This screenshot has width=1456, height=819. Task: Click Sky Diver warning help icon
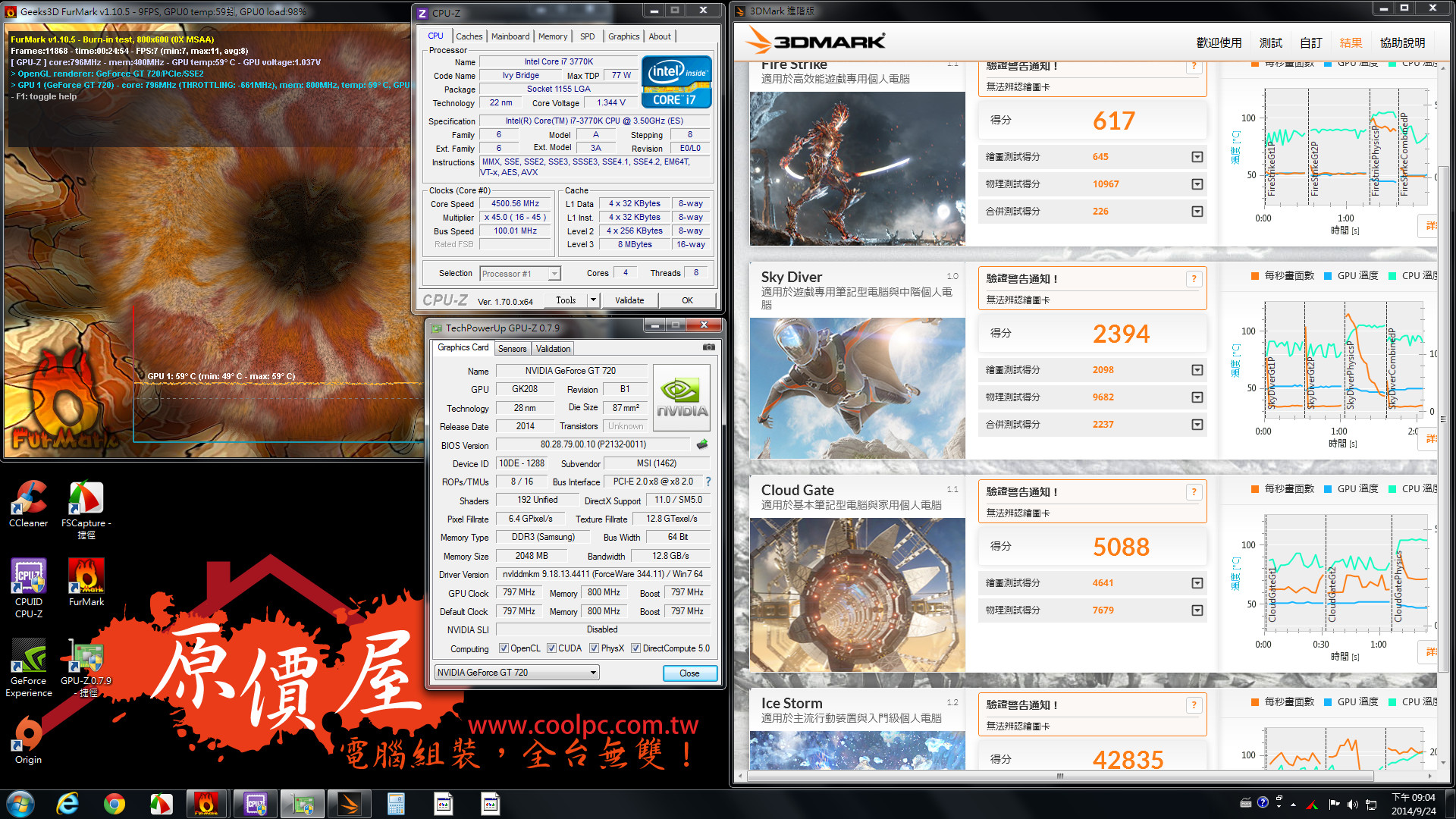pos(1194,279)
